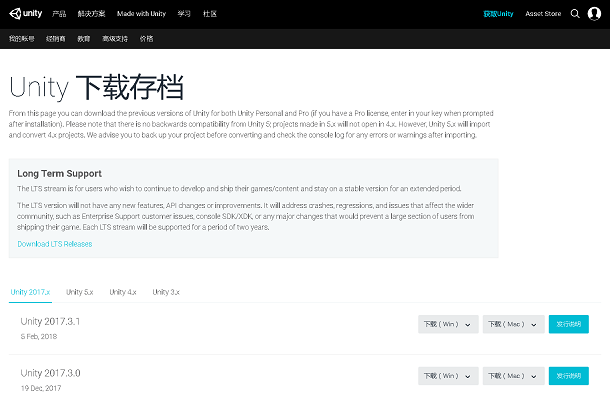Open 教育 in the sub-navigation
This screenshot has width=610, height=398.
[x=84, y=39]
